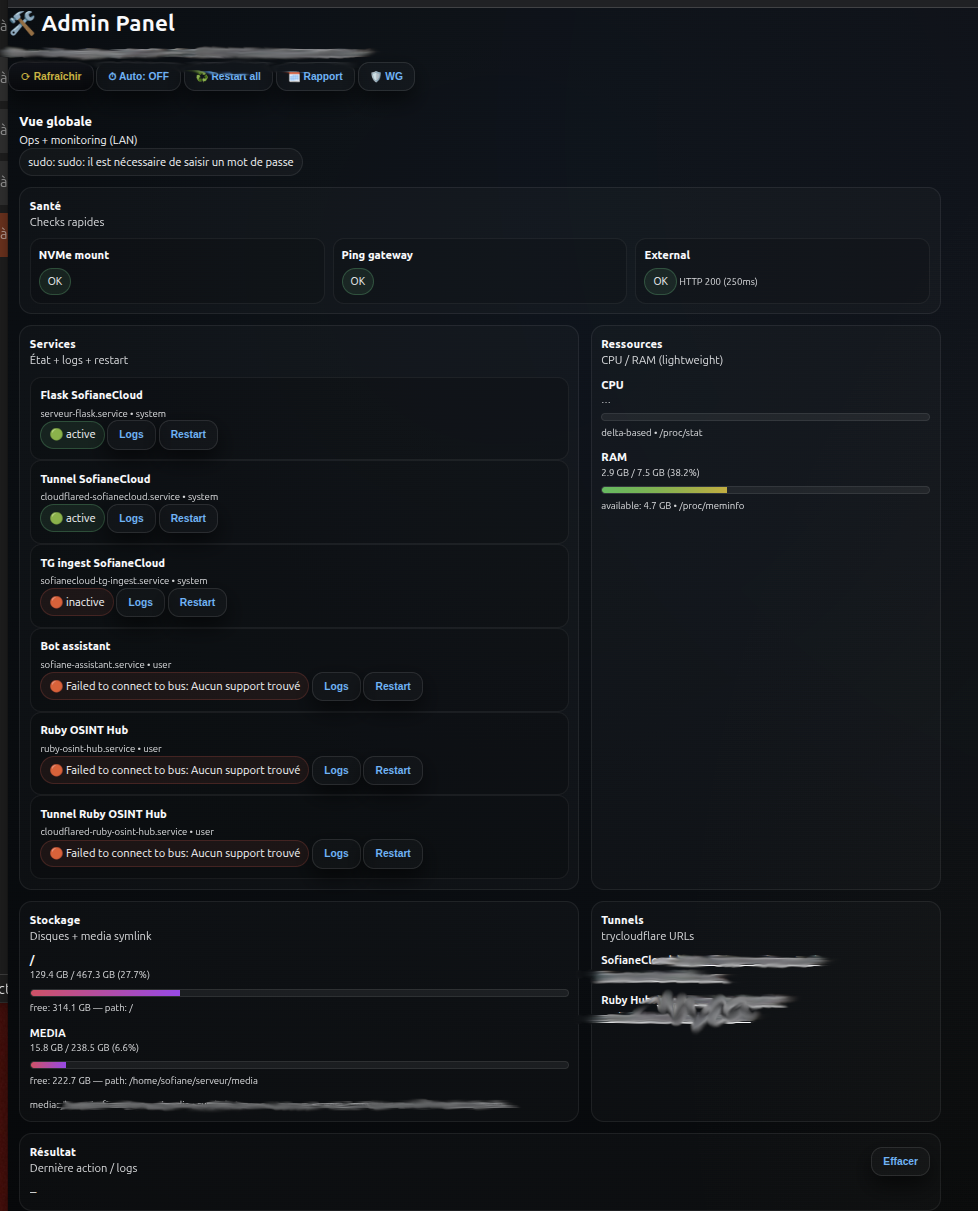Click the RAM usage progress bar

(x=765, y=490)
